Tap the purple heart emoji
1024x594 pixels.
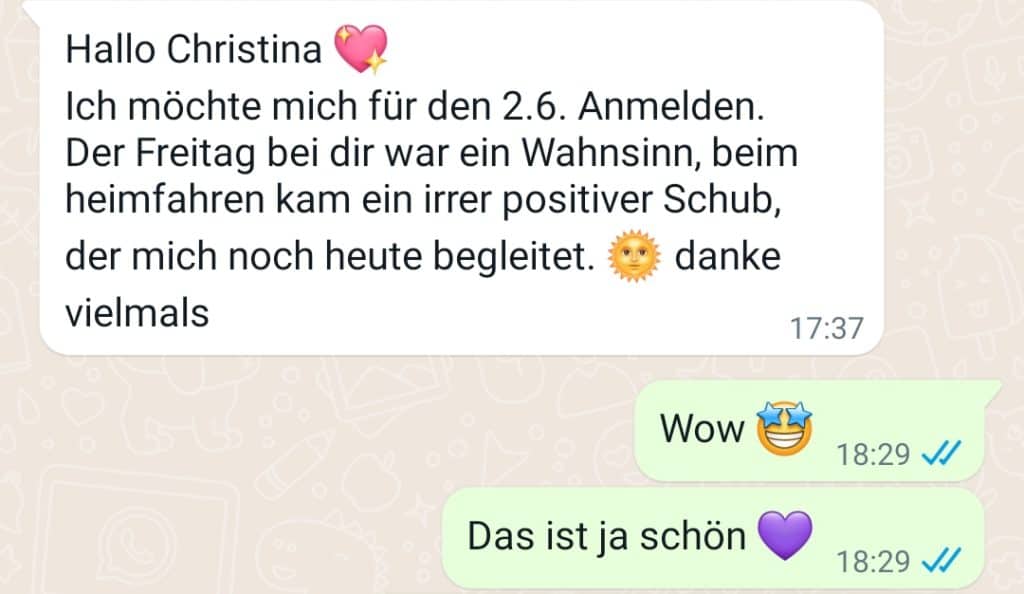click(x=785, y=535)
